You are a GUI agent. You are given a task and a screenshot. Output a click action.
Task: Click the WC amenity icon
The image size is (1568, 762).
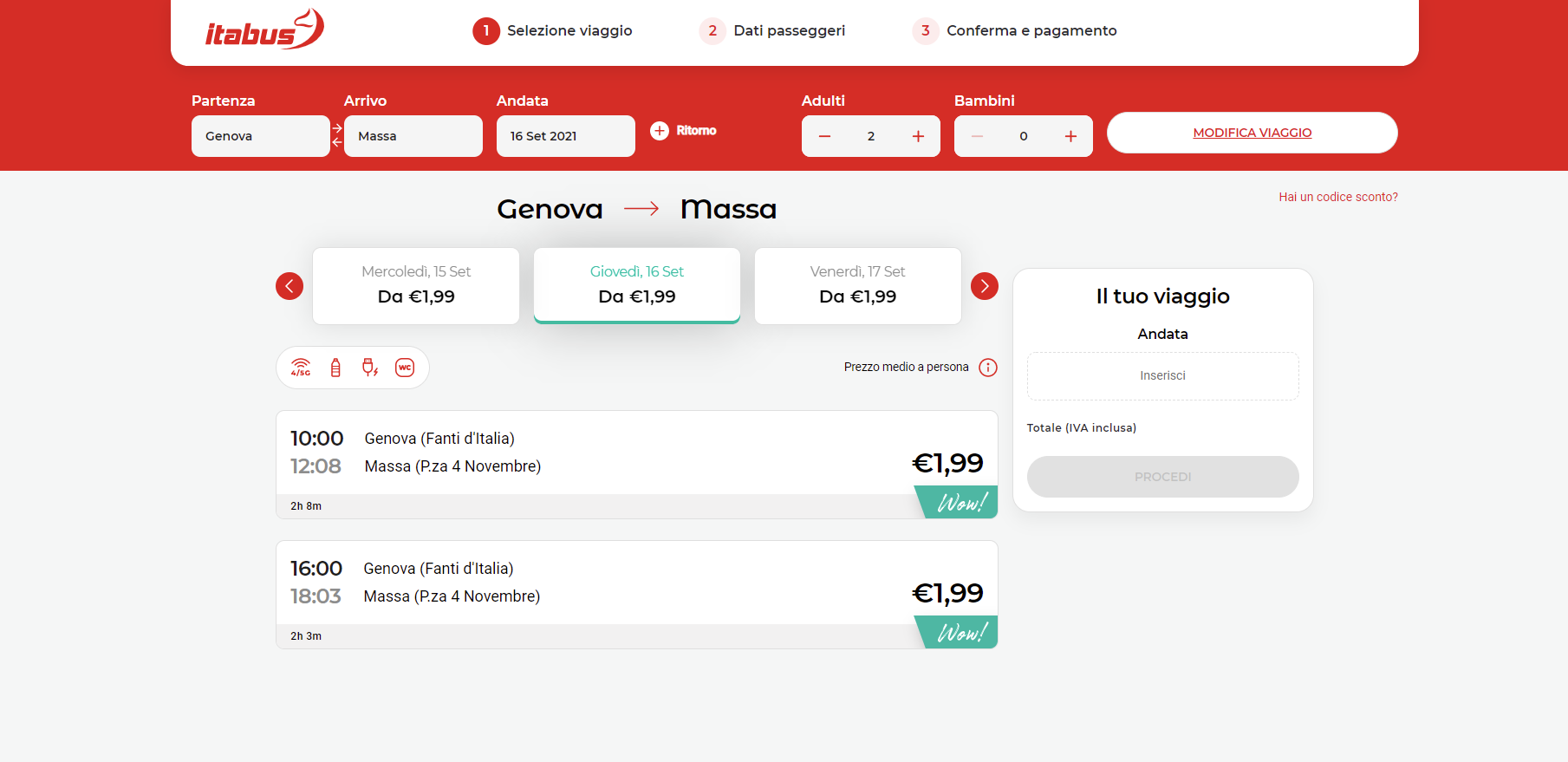click(405, 368)
